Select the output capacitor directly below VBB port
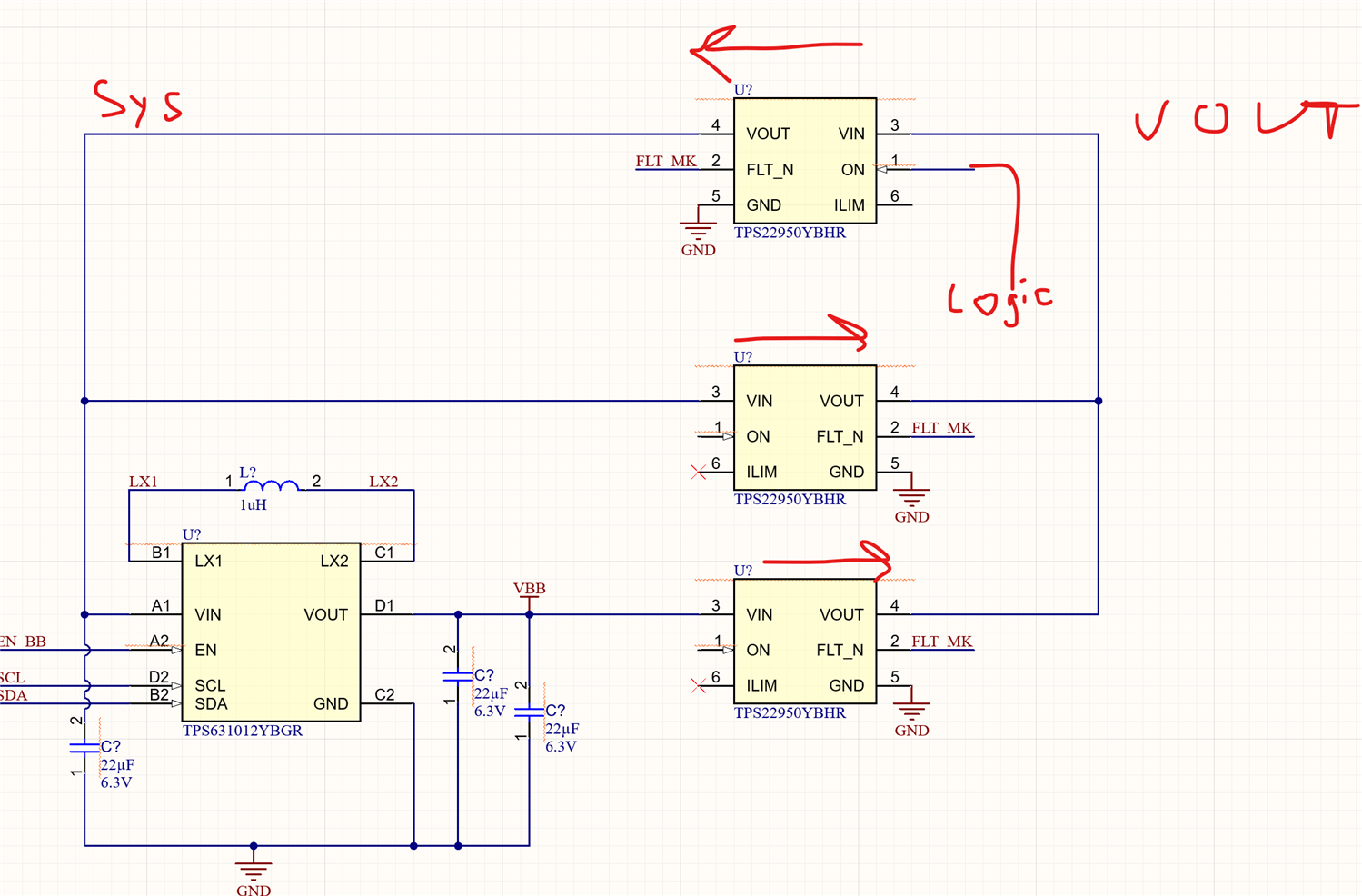1362x896 pixels. pos(529,712)
